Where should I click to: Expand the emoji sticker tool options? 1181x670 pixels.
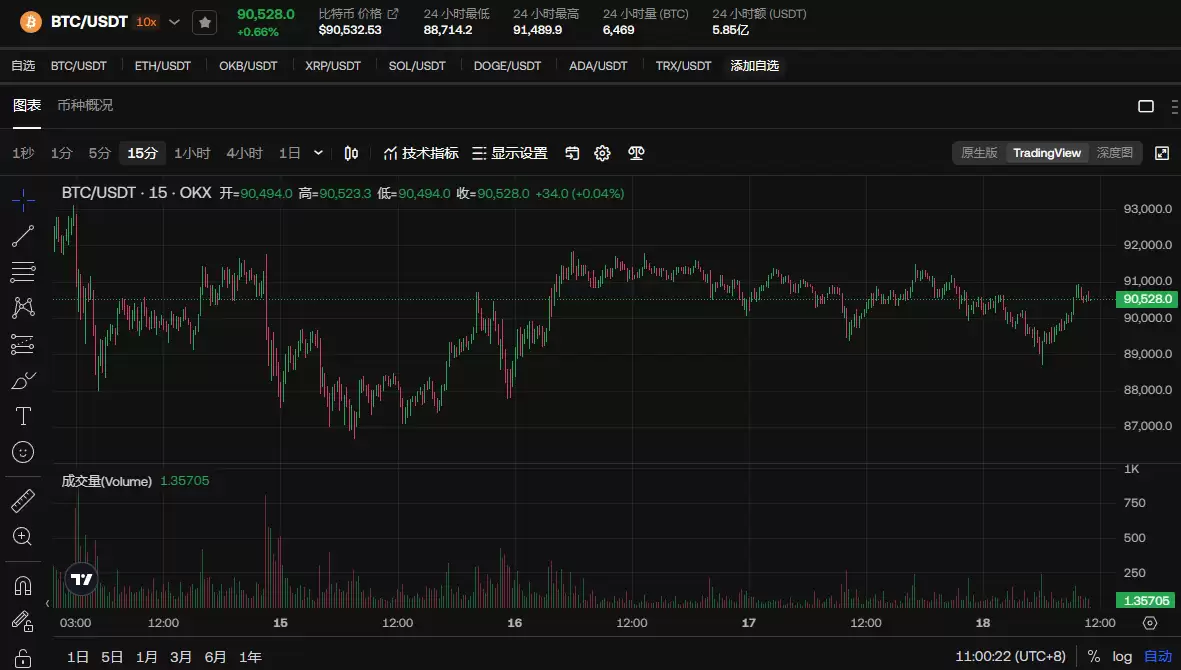coord(22,452)
